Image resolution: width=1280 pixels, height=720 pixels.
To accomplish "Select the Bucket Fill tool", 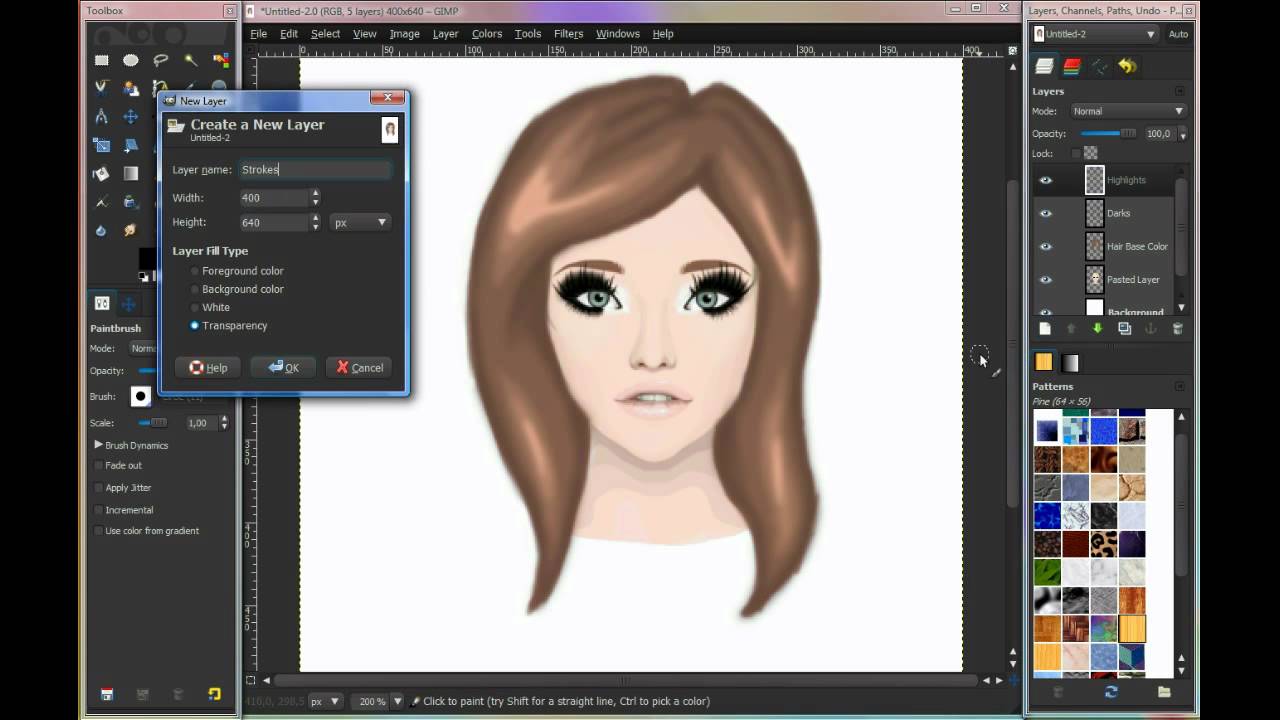I will point(101,174).
